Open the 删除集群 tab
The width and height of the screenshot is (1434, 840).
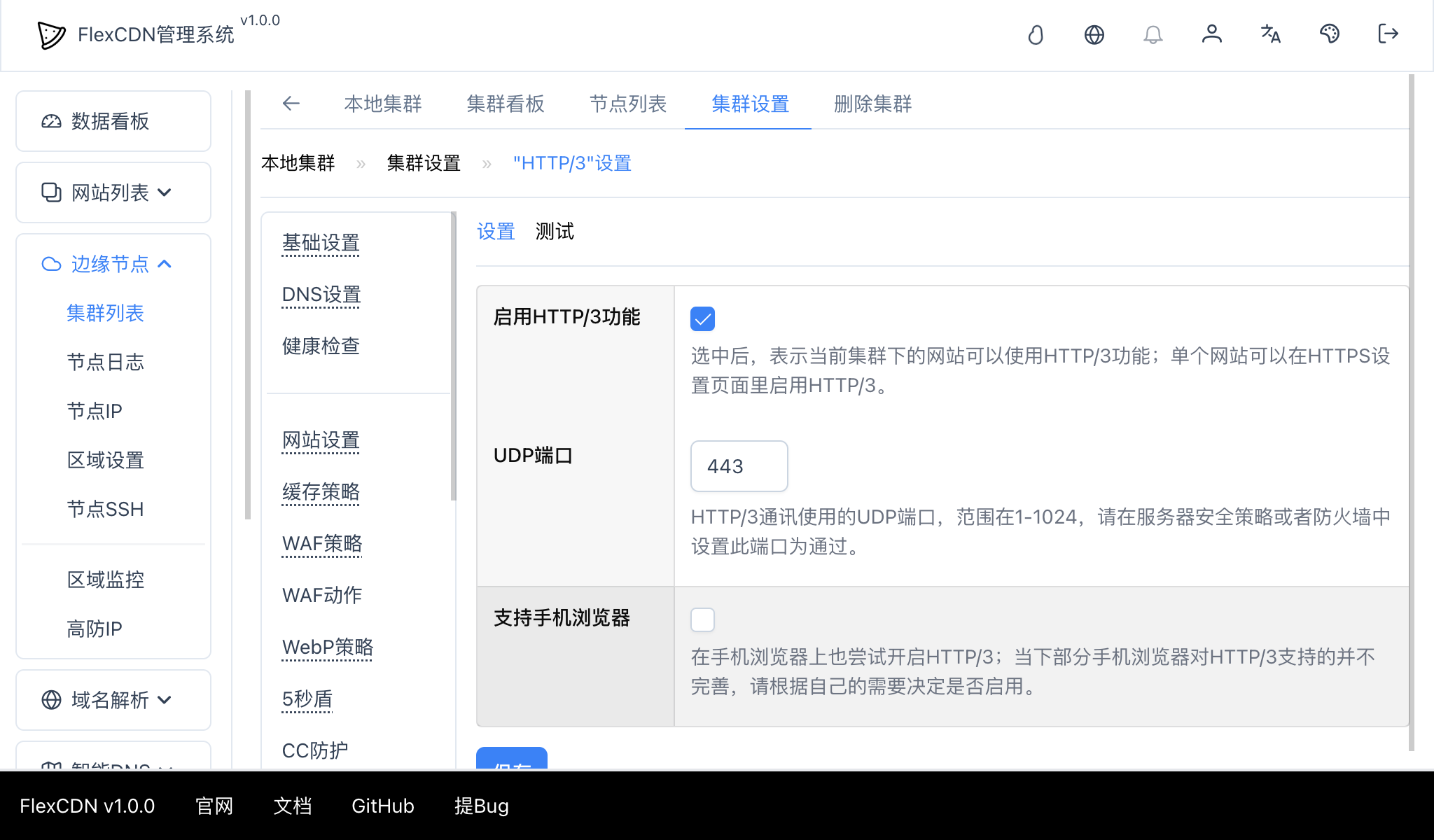872,104
